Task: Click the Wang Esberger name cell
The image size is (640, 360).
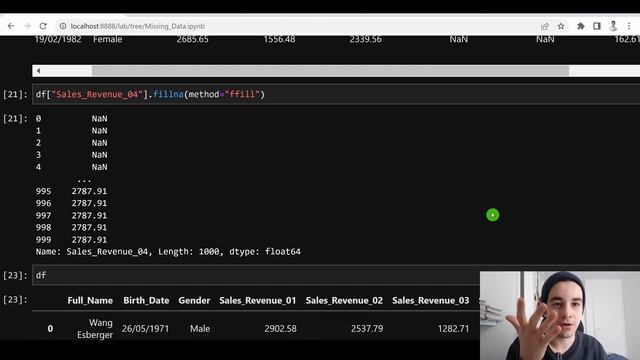Action: [x=95, y=329]
